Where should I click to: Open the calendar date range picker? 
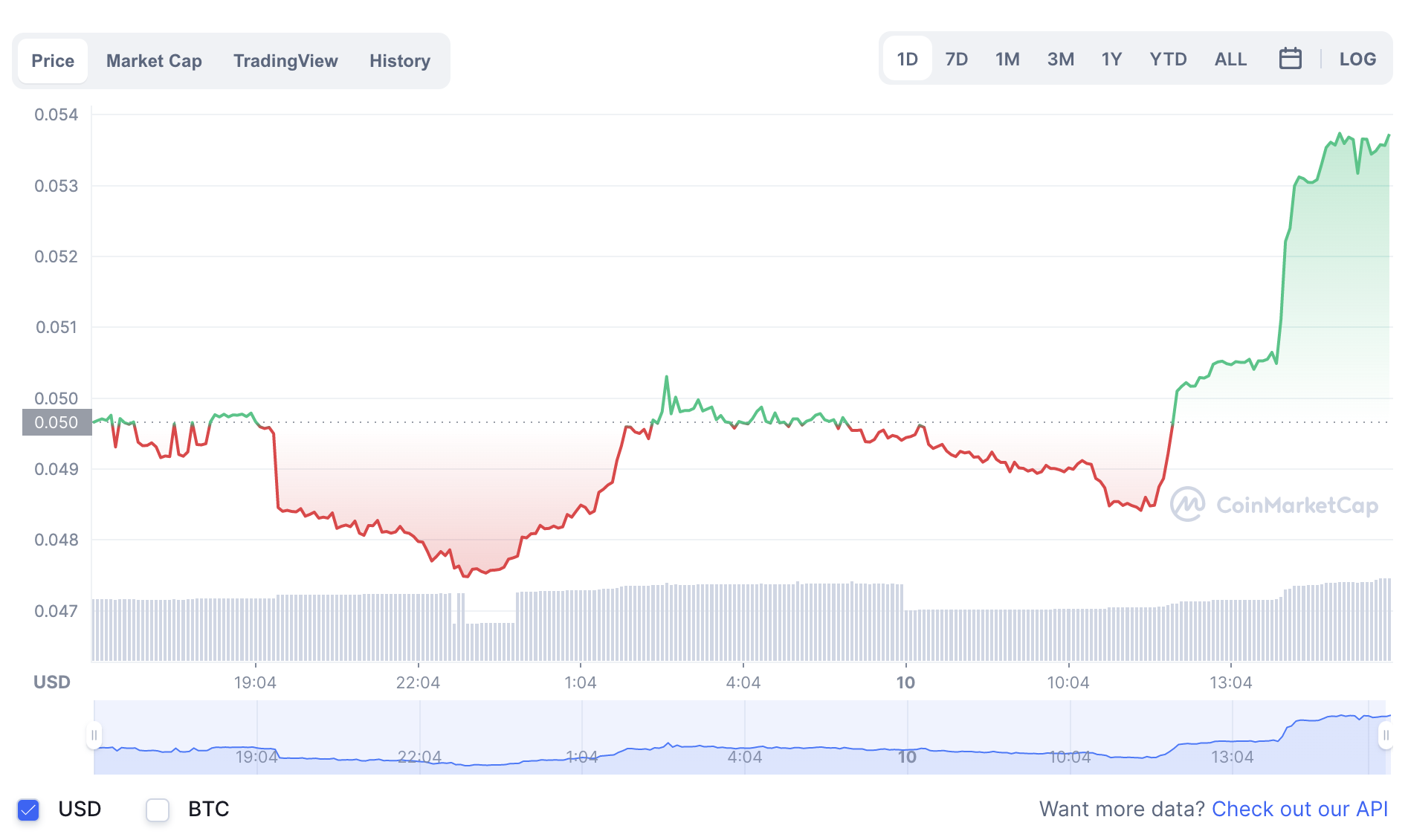1290,59
